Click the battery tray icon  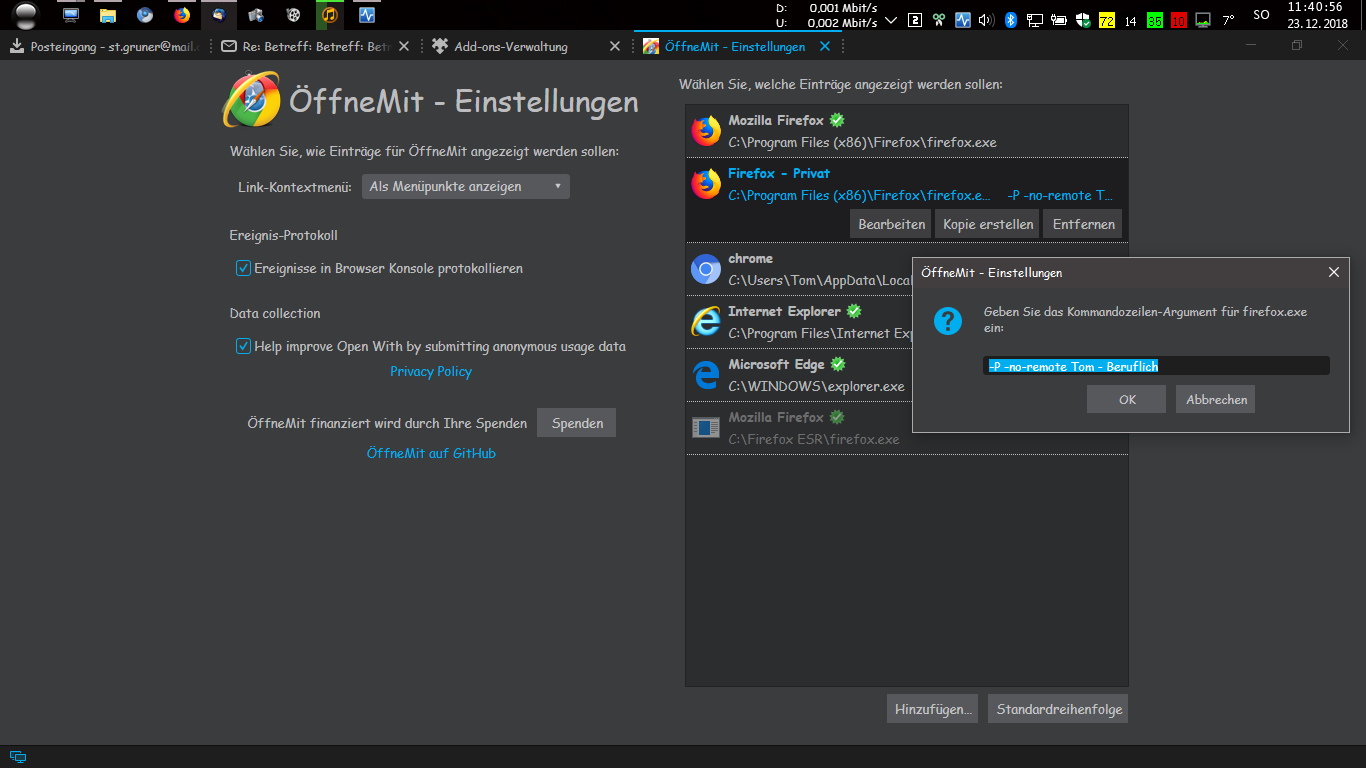(x=1059, y=19)
